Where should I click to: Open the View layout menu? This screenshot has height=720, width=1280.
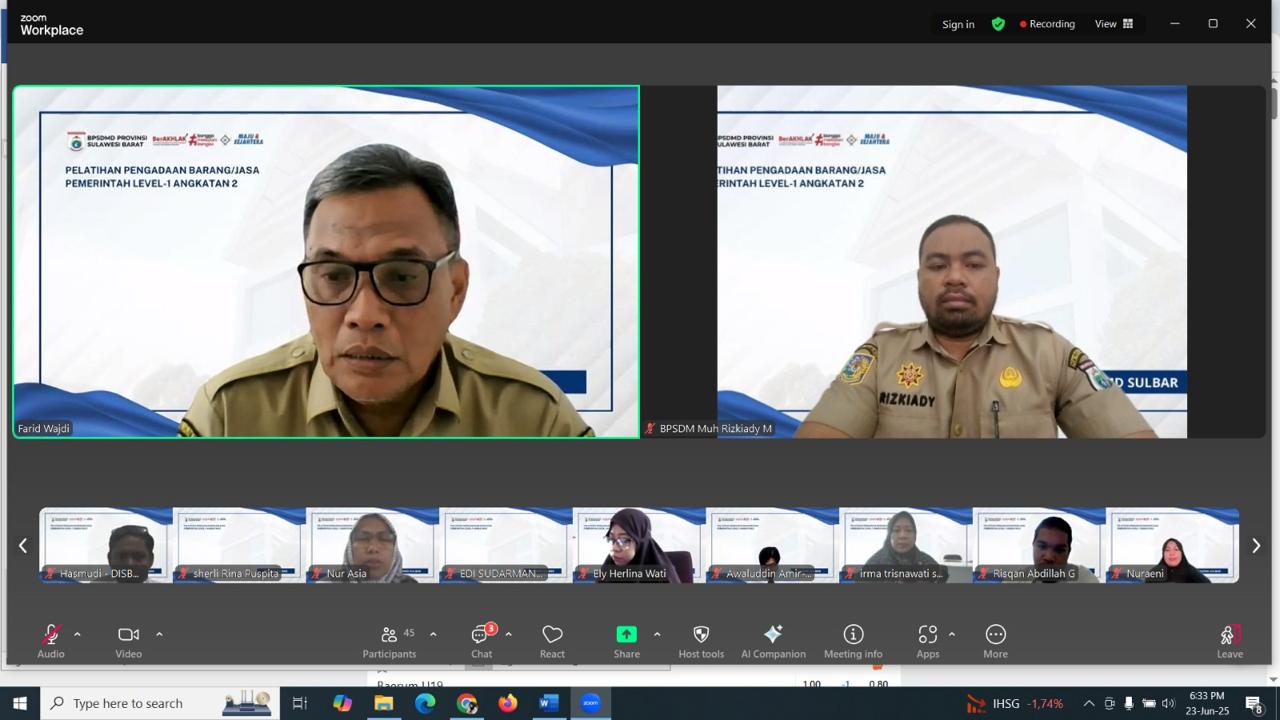coord(1113,24)
